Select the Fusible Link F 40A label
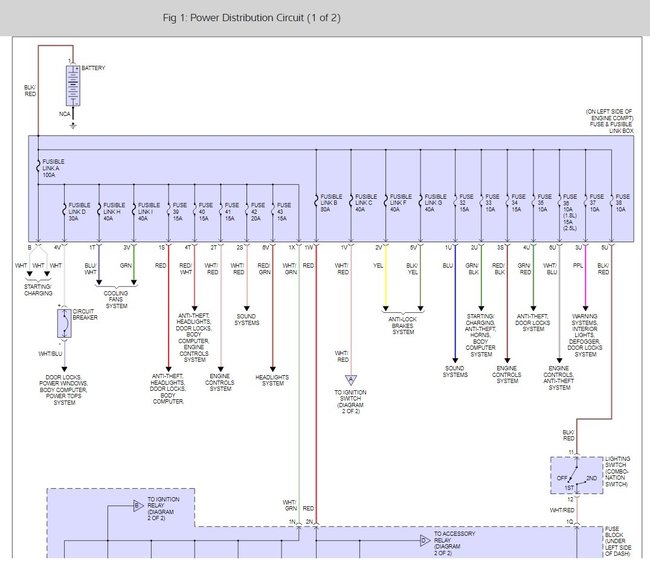 pos(400,203)
